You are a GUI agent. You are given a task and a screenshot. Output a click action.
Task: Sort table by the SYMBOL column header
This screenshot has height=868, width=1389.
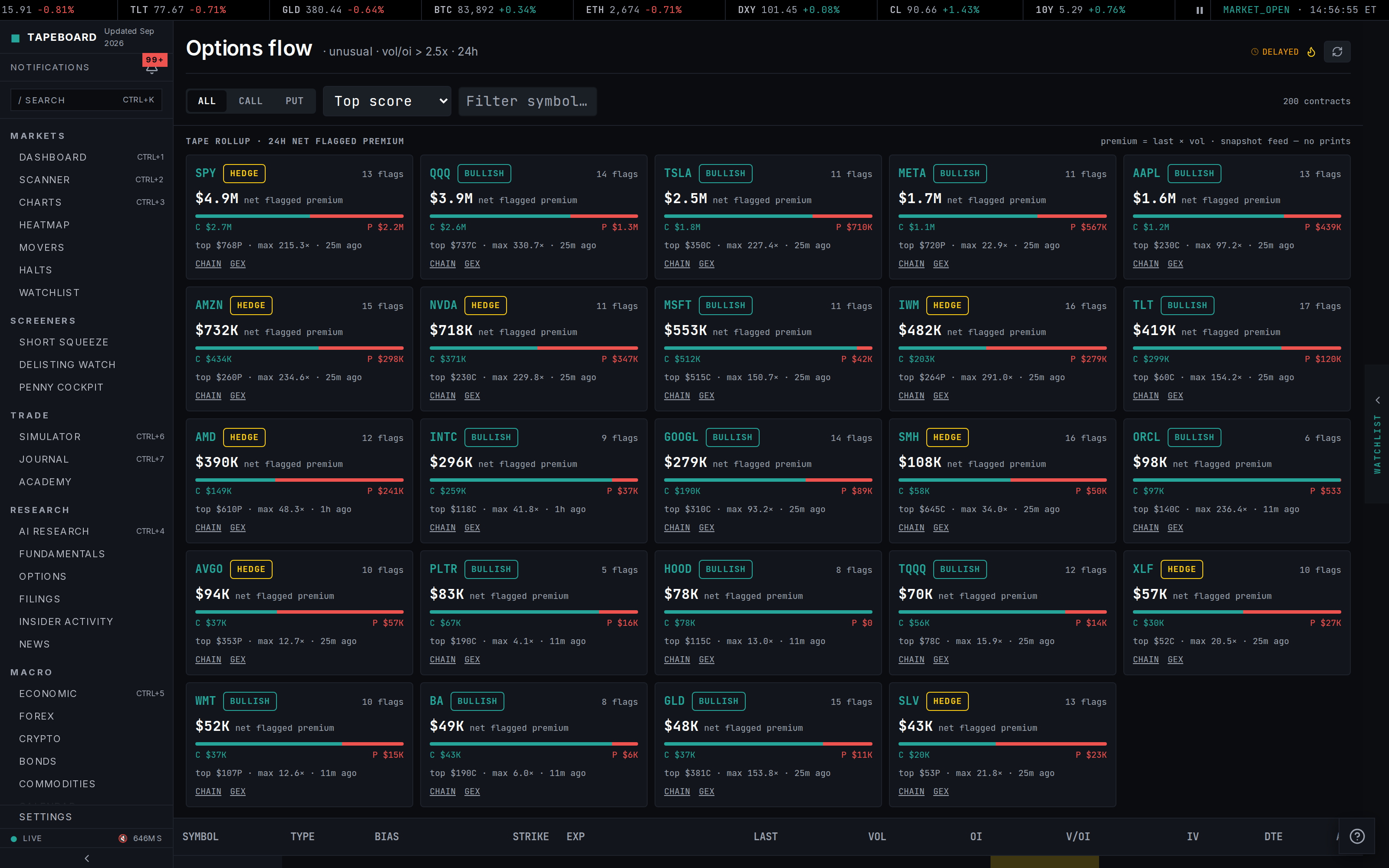tap(200, 837)
